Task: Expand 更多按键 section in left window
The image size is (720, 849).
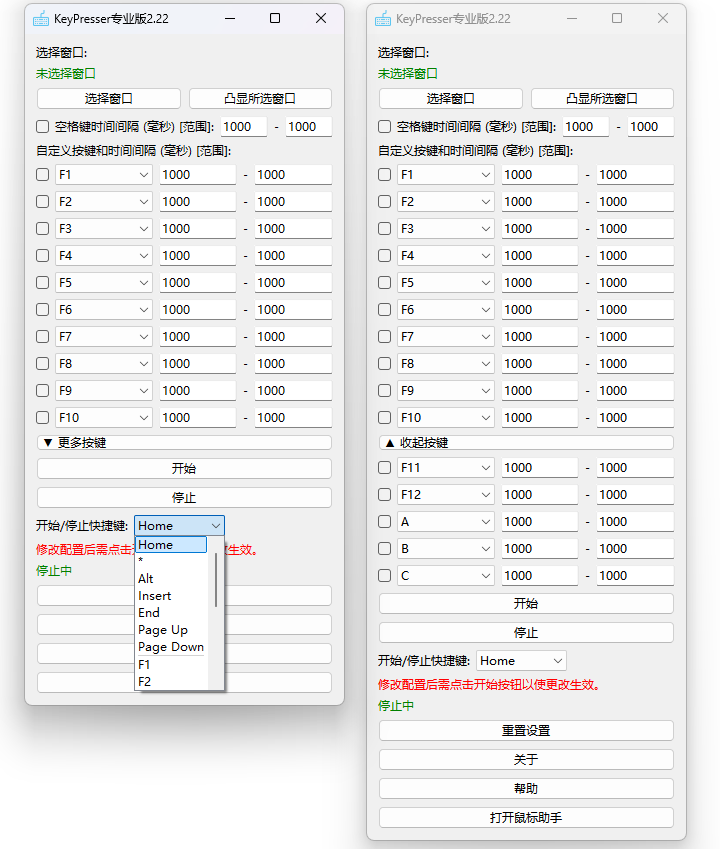Action: click(184, 443)
